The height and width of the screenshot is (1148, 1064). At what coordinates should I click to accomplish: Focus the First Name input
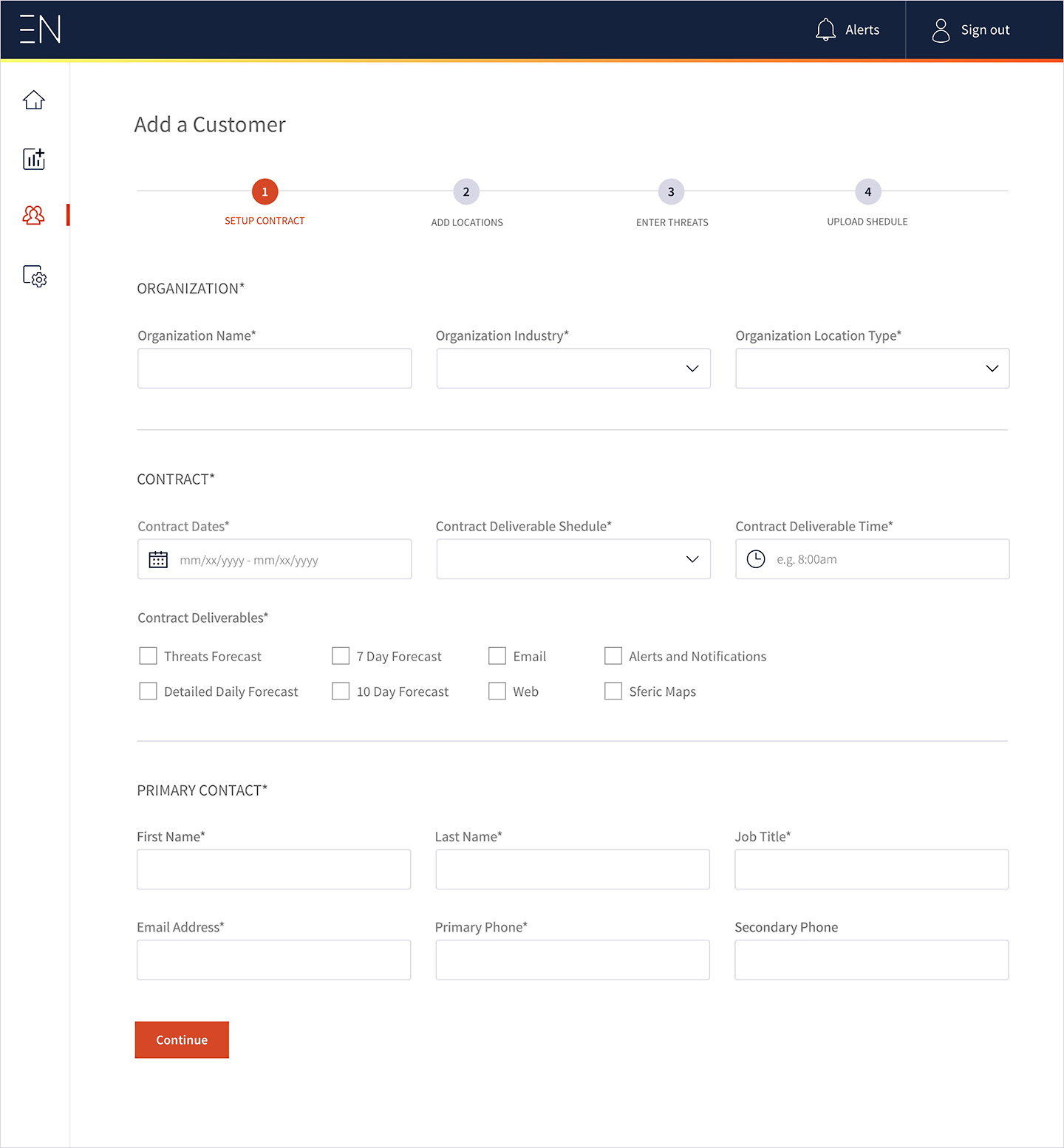[274, 869]
